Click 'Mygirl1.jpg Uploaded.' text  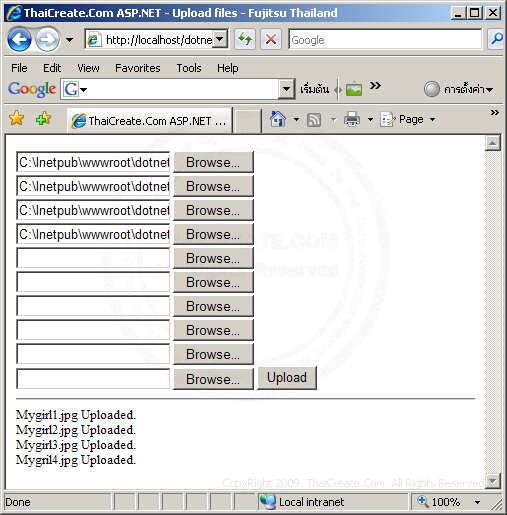[x=76, y=415]
